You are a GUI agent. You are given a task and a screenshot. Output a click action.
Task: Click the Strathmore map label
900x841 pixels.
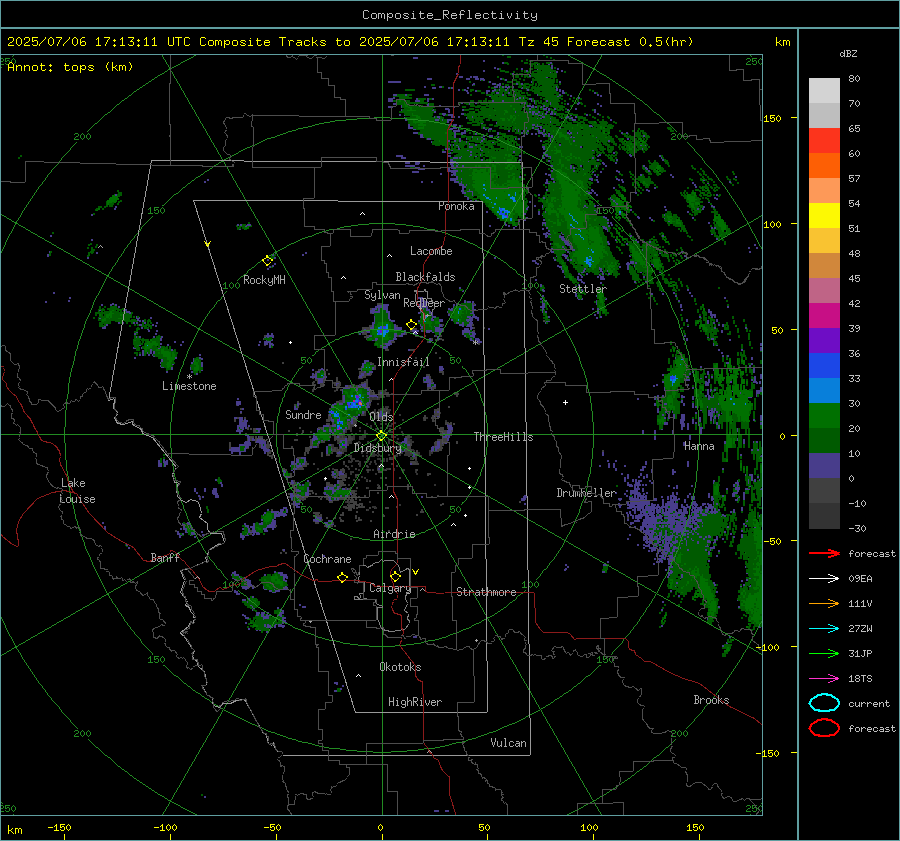[x=486, y=592]
